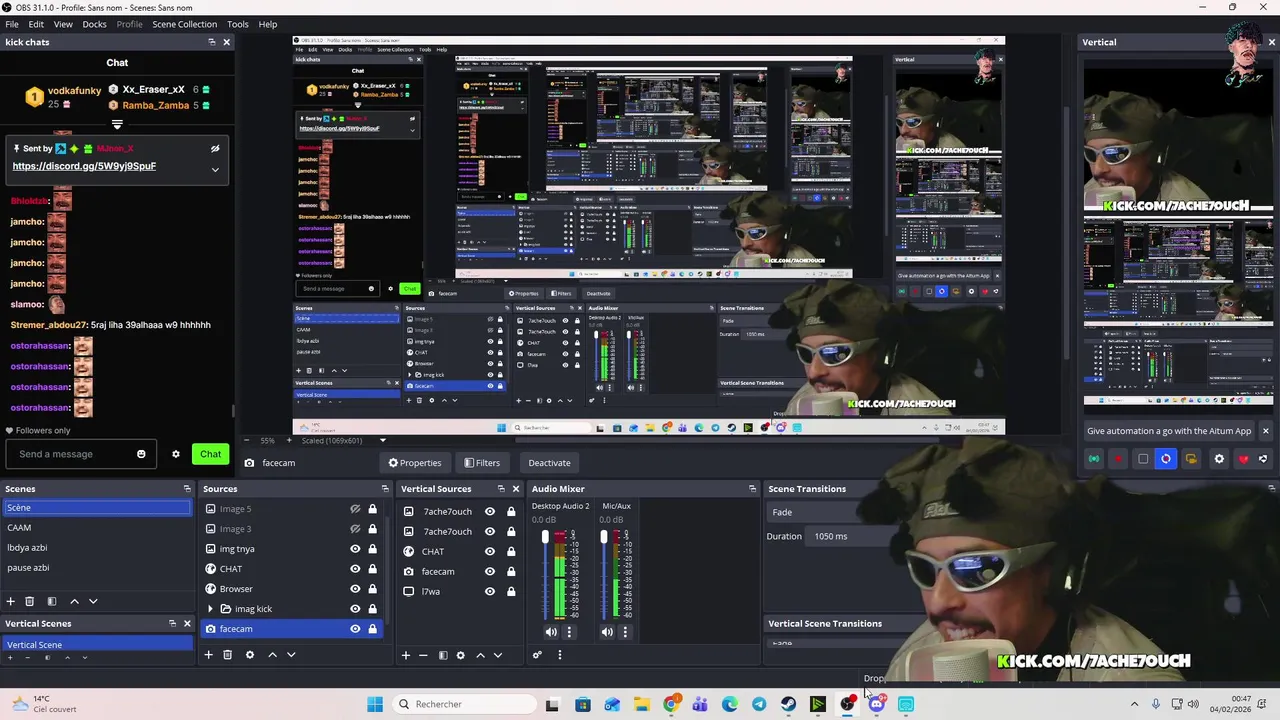This screenshot has width=1280, height=720.
Task: Open Advanced Audio Properties gears icon
Action: [538, 655]
